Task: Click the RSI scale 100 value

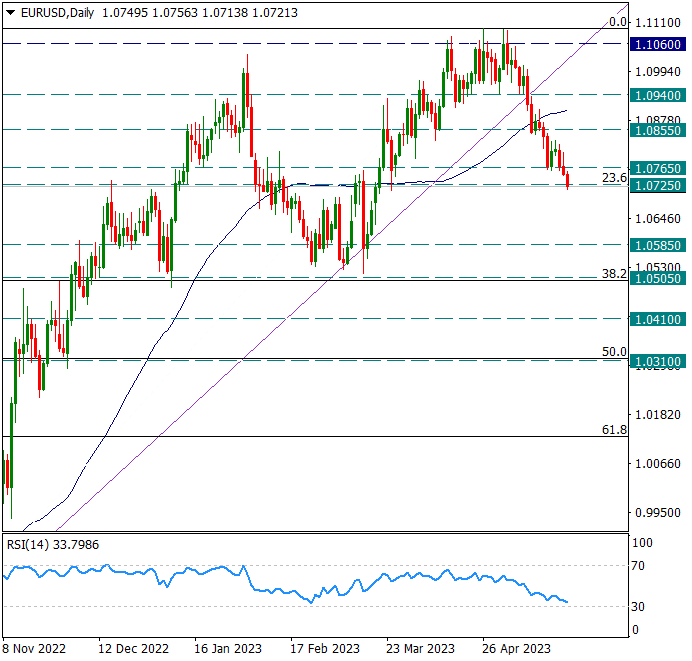Action: click(x=642, y=543)
